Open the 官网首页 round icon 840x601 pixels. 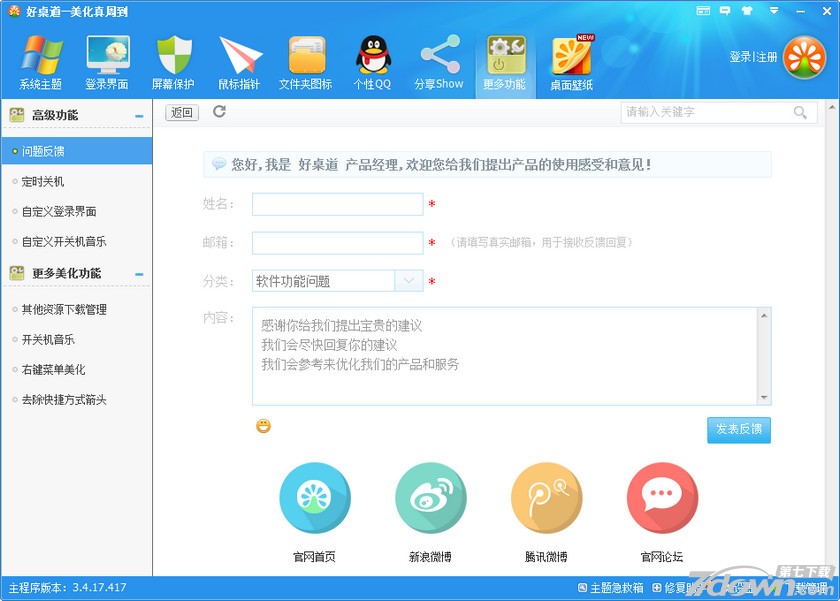pos(315,498)
